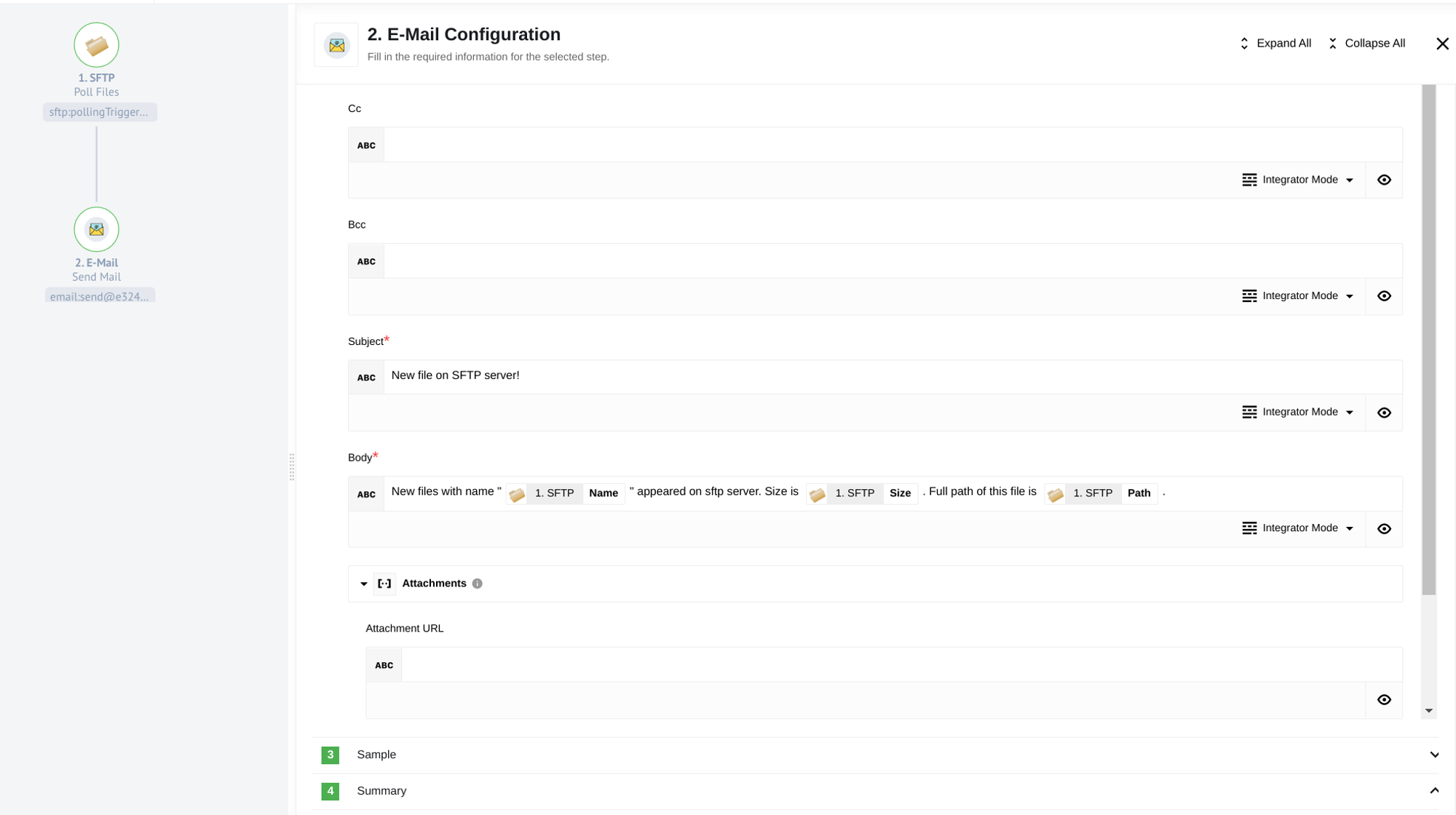This screenshot has width=1456, height=815.
Task: Toggle visibility for Cc field
Action: 1384,179
